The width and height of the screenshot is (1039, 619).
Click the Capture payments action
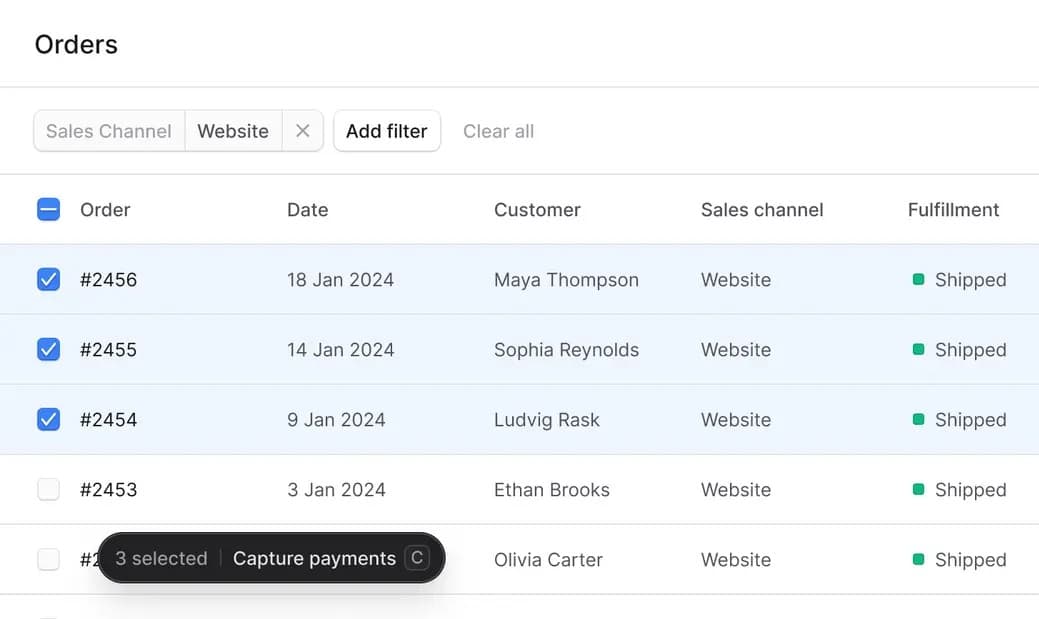(314, 558)
